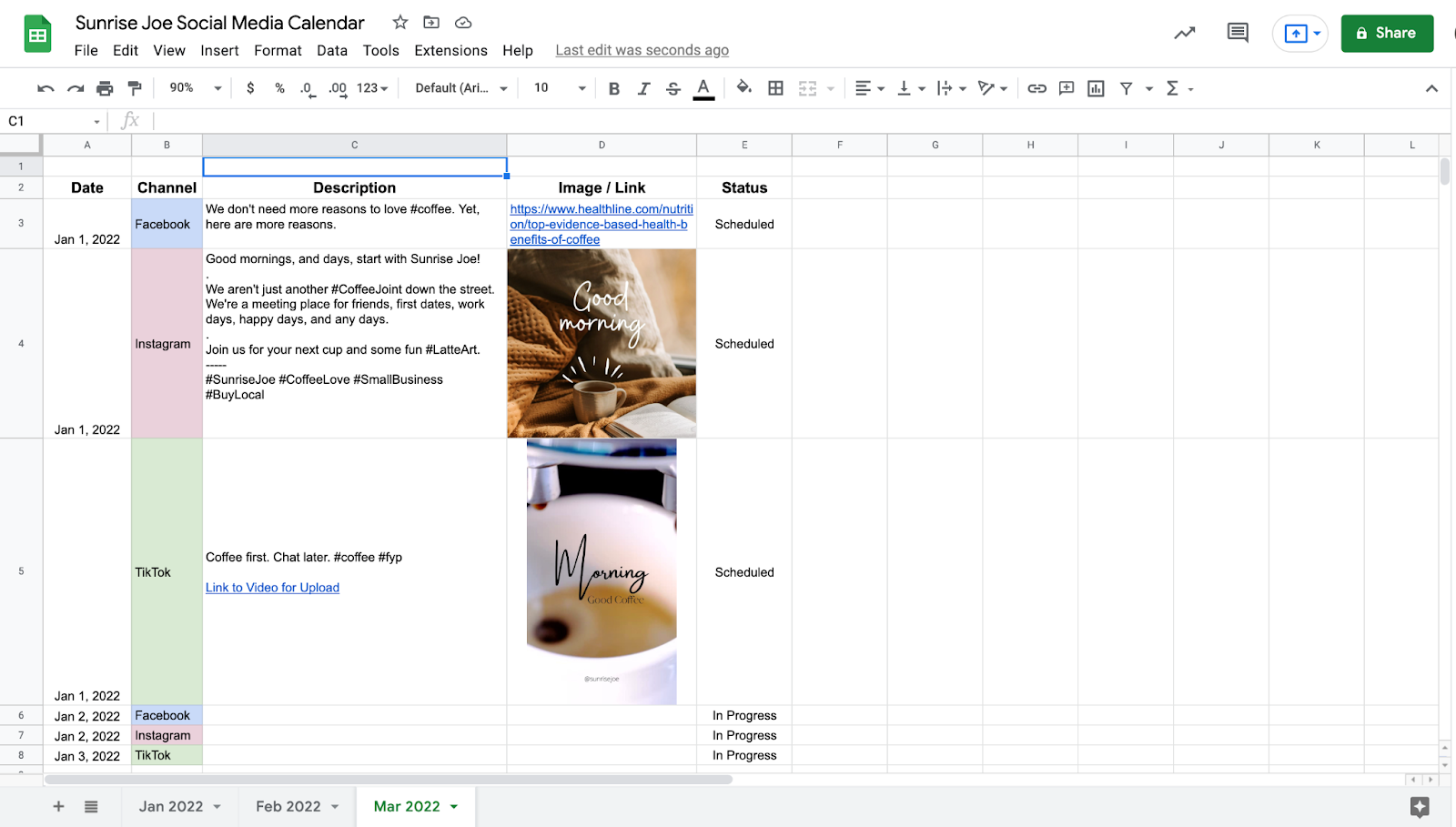Open vertical align dropdown
The image size is (1456, 827).
pos(911,88)
